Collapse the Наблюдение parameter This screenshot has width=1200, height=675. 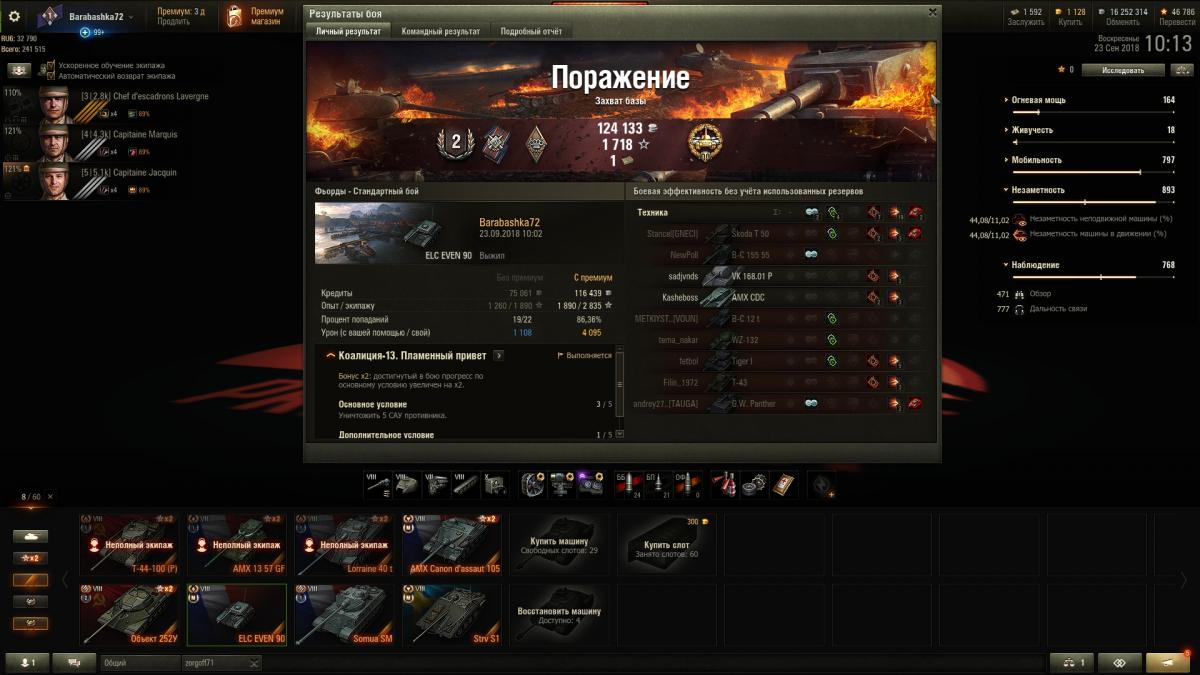point(1031,265)
